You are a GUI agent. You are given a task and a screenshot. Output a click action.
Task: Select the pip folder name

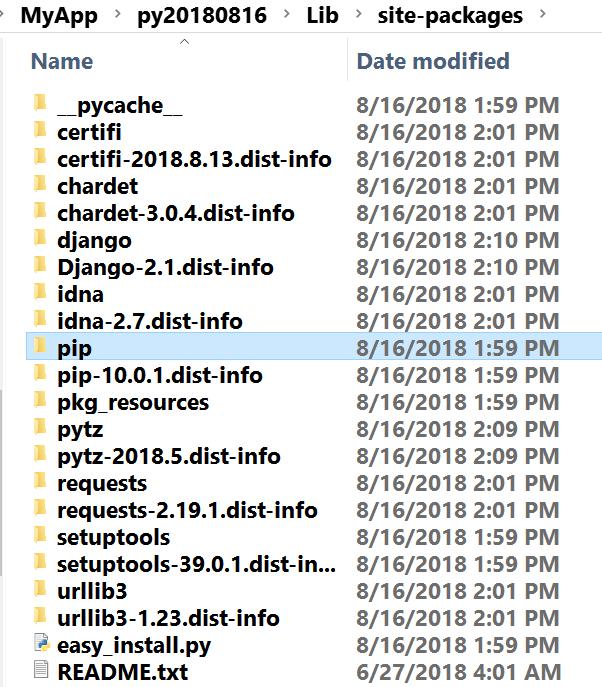coord(74,349)
